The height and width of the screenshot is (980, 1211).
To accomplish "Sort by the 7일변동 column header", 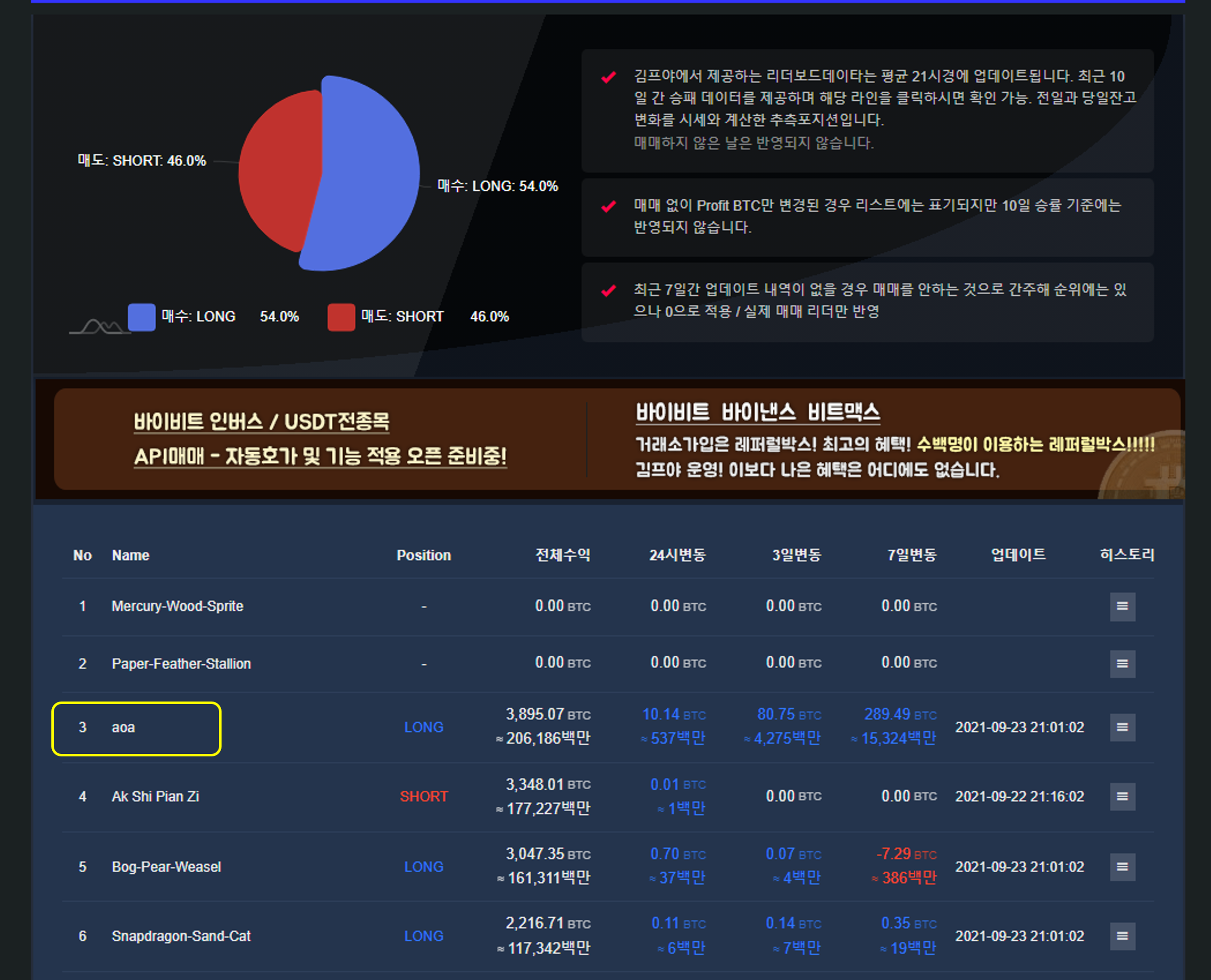I will (x=911, y=555).
